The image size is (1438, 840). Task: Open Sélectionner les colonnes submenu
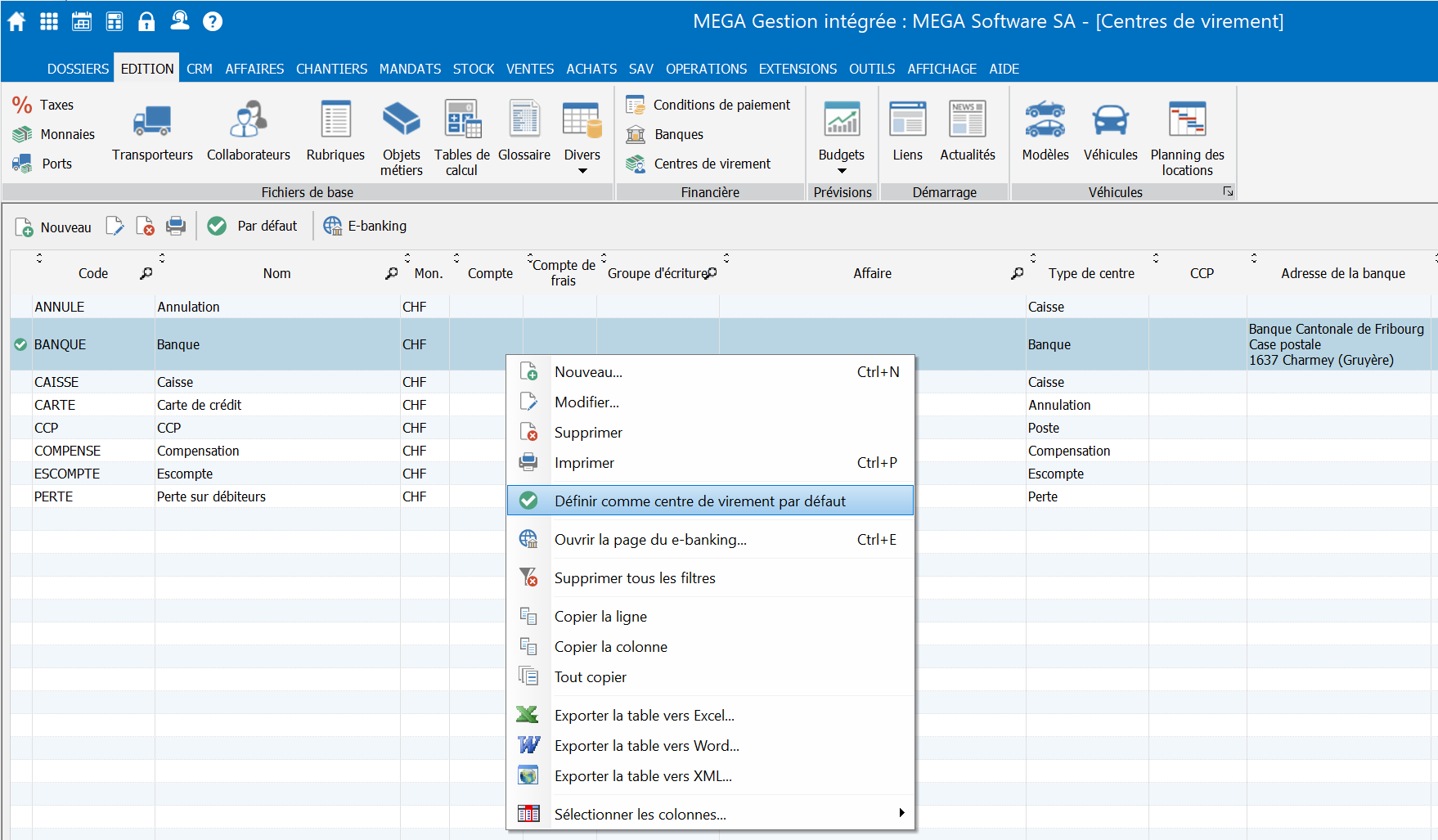pyautogui.click(x=710, y=814)
